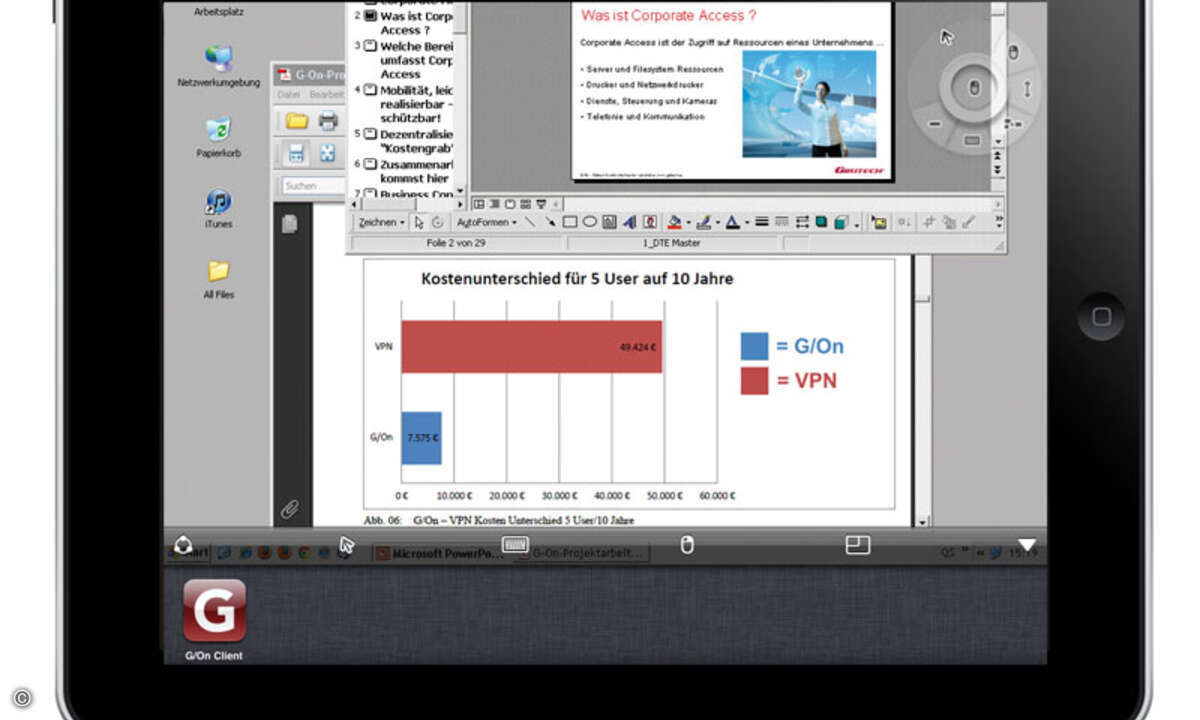Tap the center mouse button of the radial control
Image resolution: width=1200 pixels, height=720 pixels.
973,88
